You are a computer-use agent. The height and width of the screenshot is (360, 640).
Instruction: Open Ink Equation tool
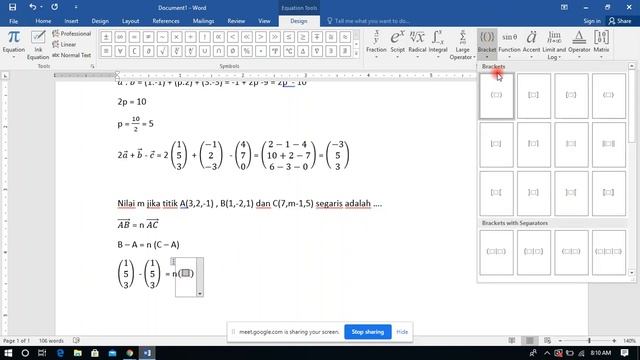click(x=38, y=45)
